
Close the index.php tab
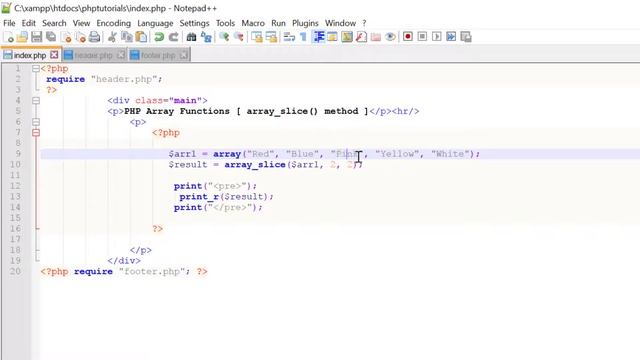coord(54,55)
